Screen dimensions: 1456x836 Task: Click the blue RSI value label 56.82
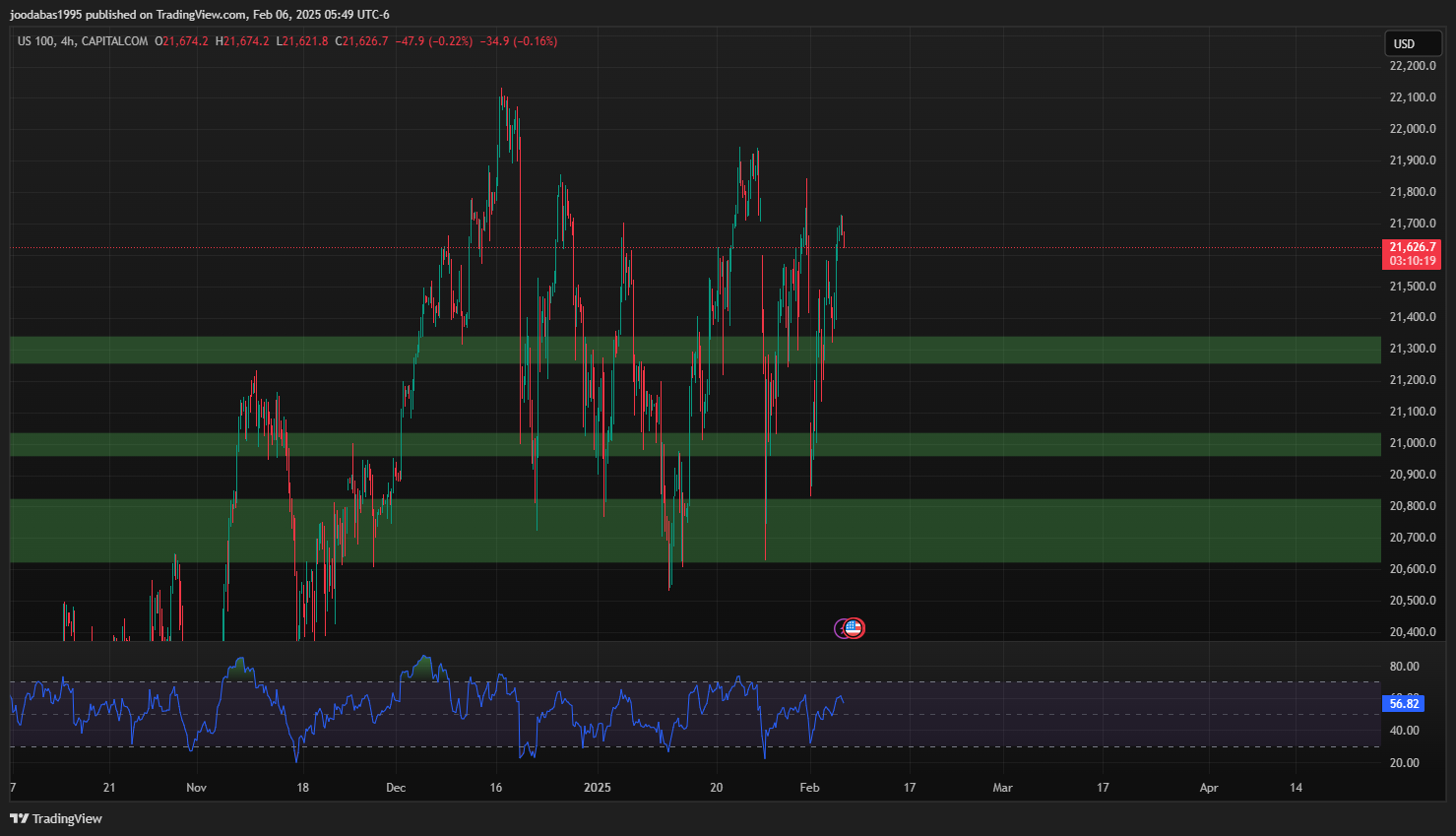[1403, 703]
